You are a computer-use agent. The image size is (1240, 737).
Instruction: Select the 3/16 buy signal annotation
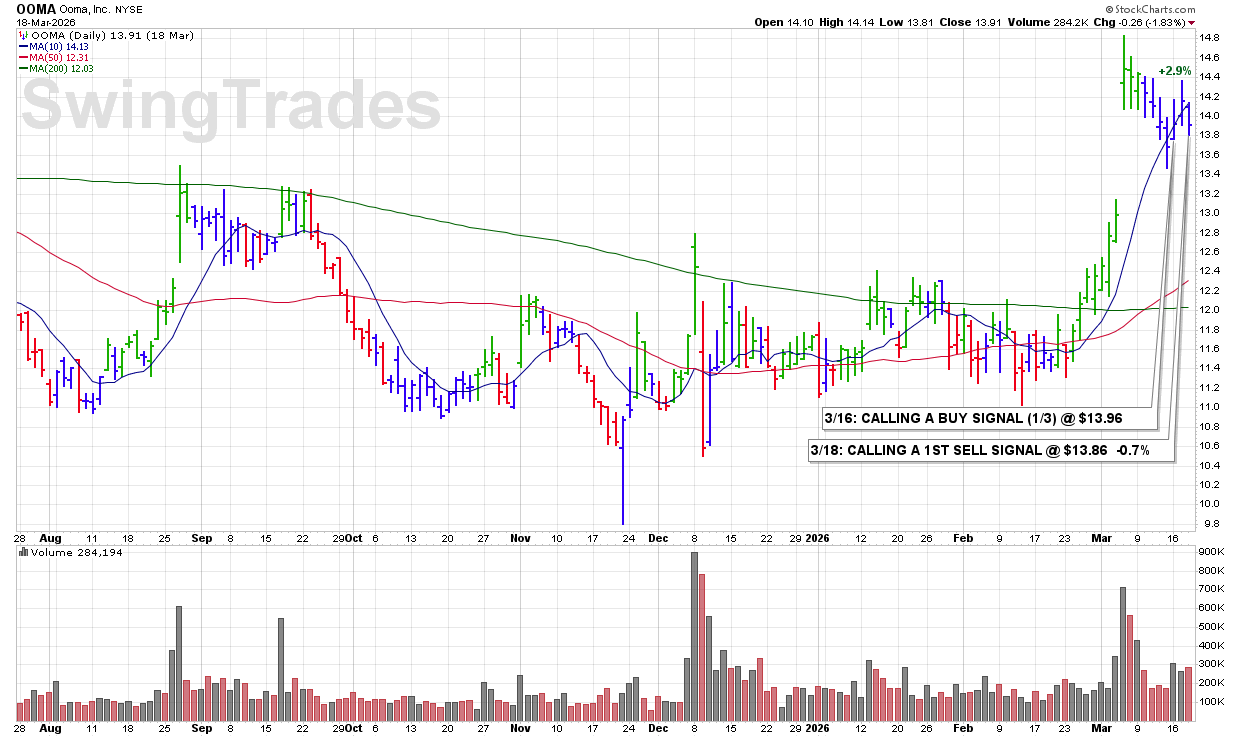click(981, 416)
